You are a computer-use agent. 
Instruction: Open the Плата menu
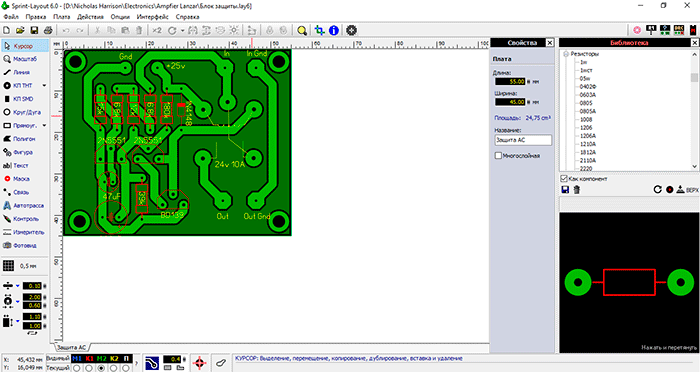(x=62, y=17)
